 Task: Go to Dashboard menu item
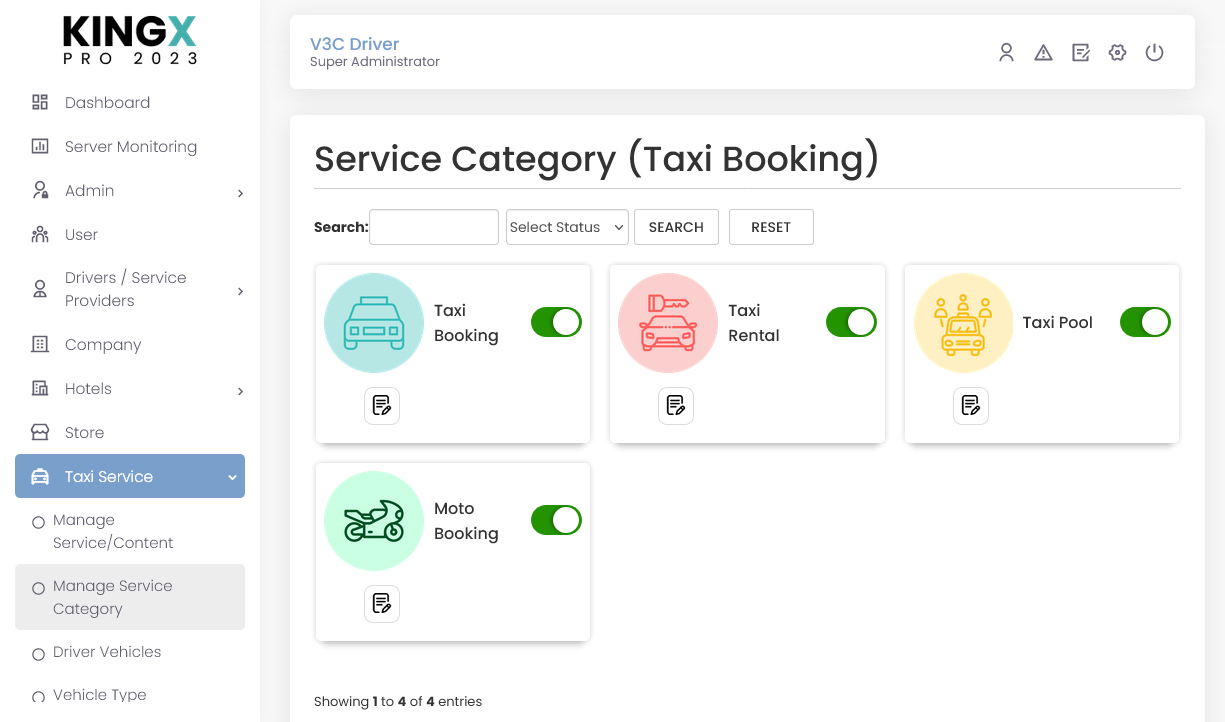tap(130, 102)
